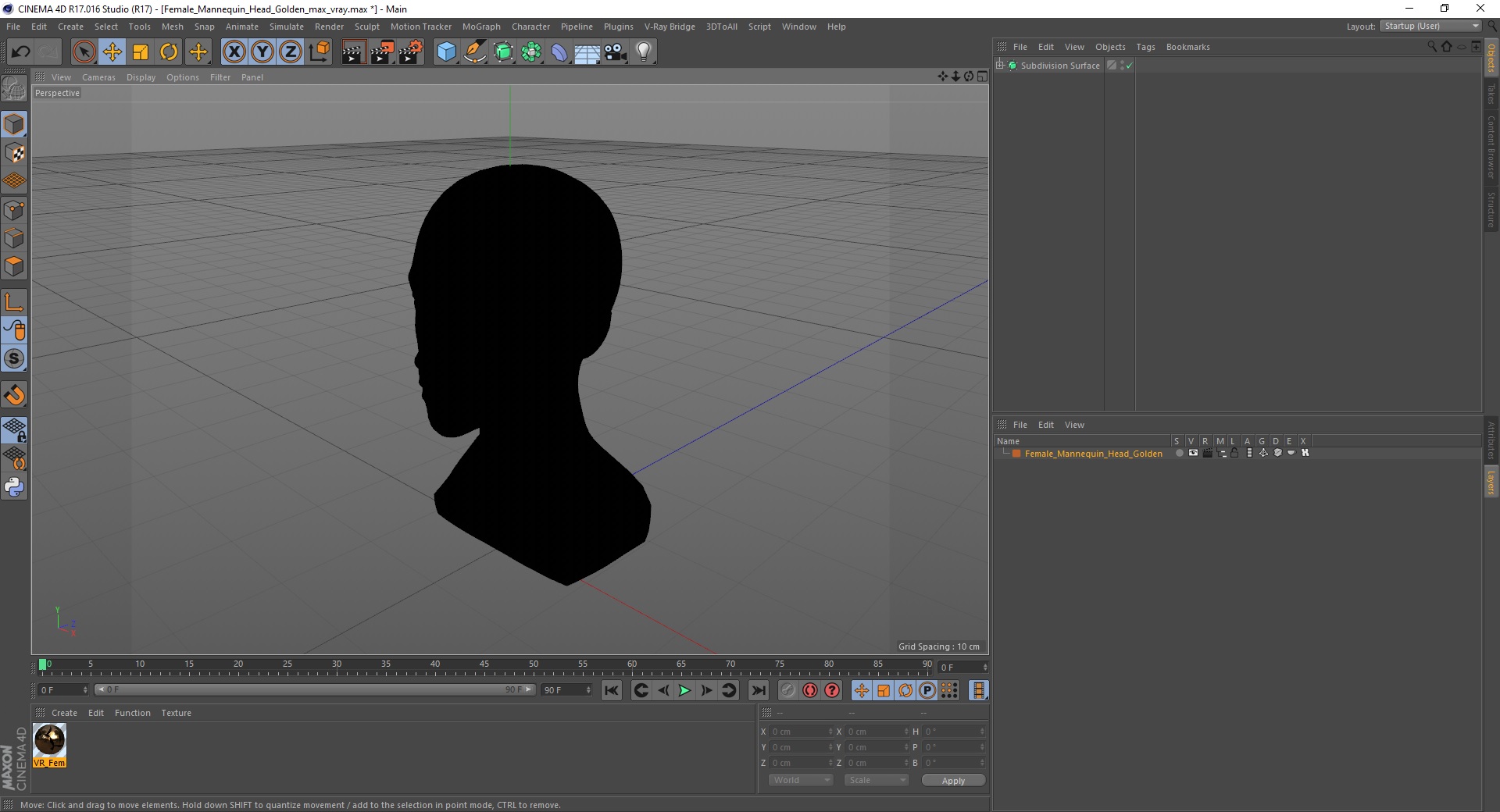Open the Render menu
The height and width of the screenshot is (812, 1500).
tap(329, 27)
